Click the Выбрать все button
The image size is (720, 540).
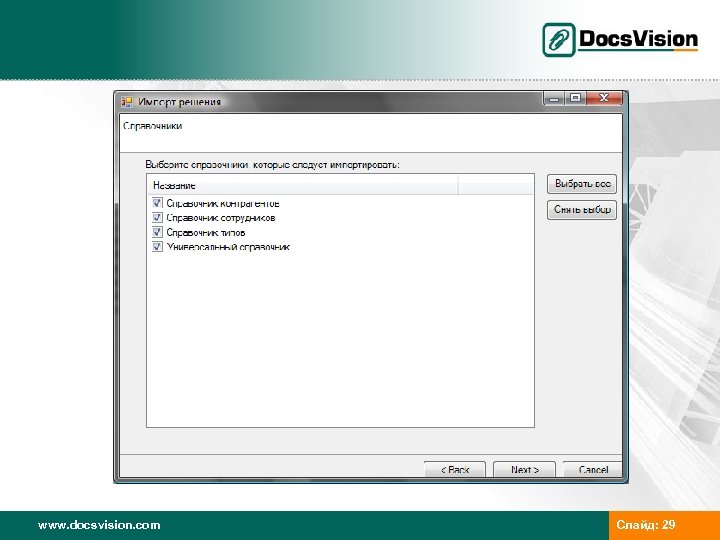click(582, 184)
